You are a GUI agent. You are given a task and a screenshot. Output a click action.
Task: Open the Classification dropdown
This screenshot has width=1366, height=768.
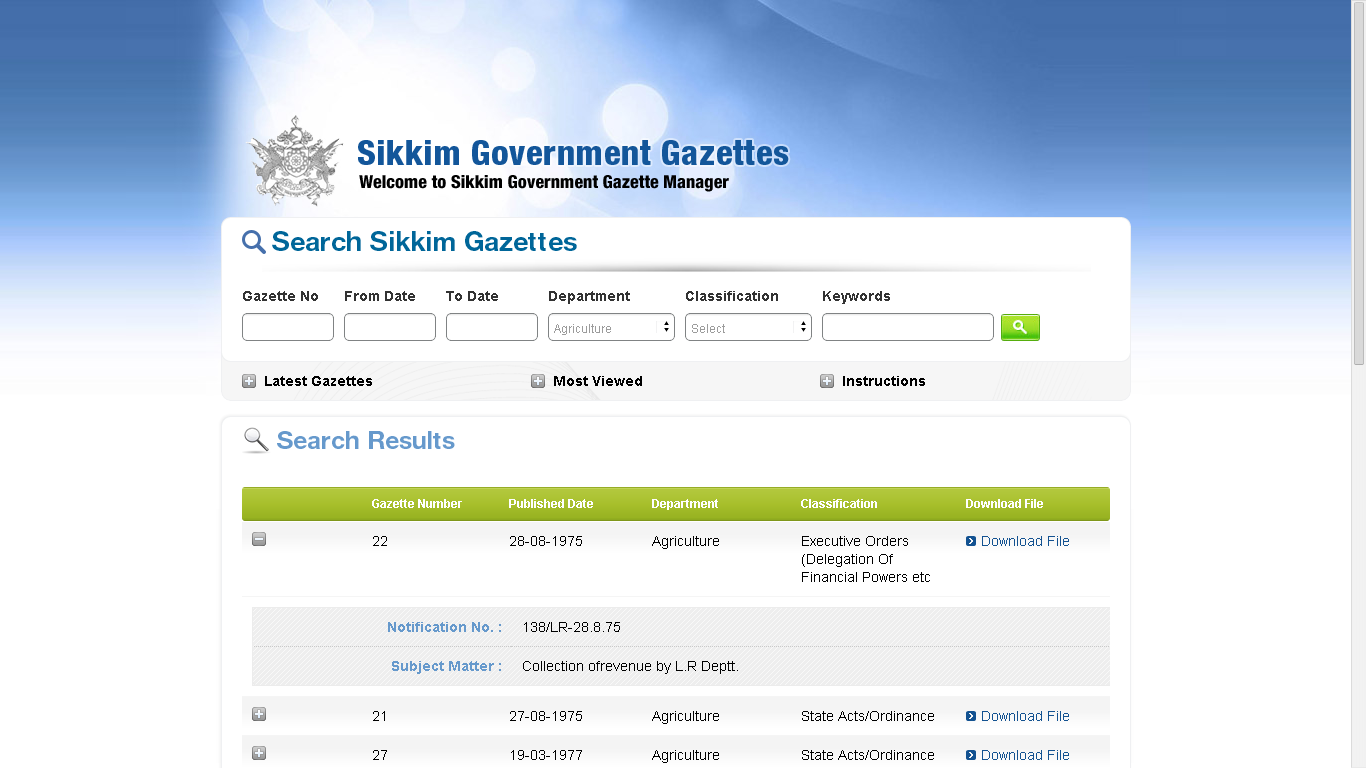748,328
